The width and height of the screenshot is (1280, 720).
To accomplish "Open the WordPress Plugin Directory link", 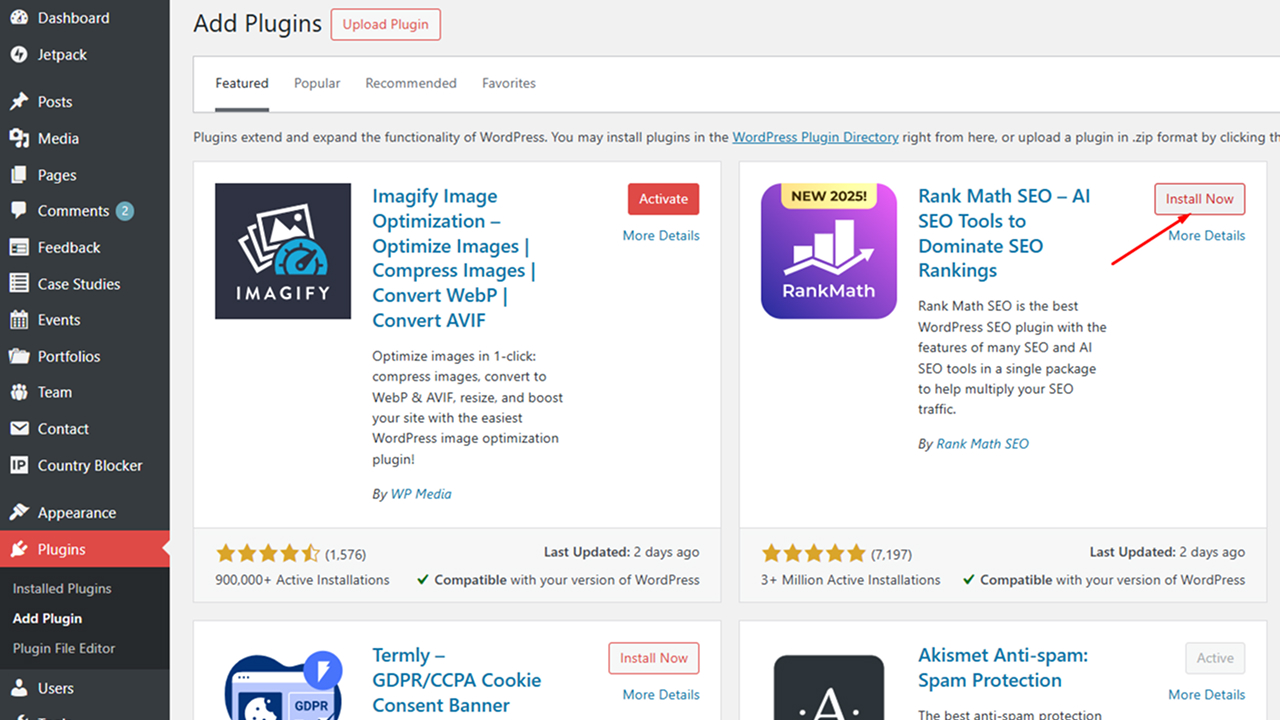I will 815,137.
